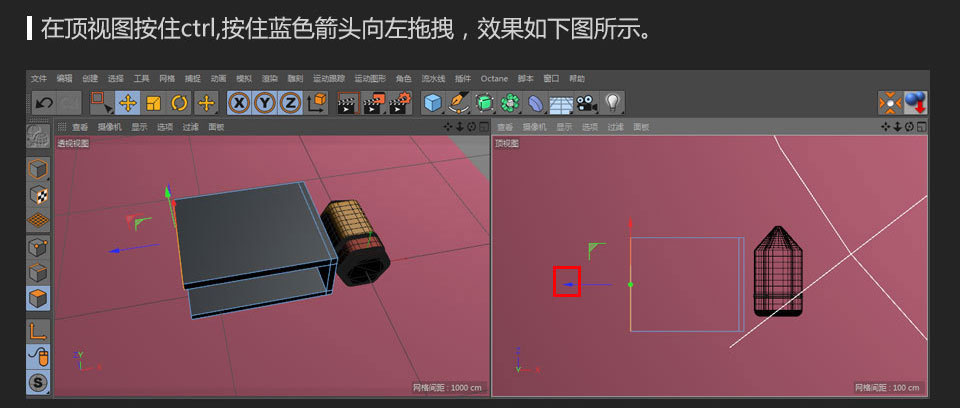Open the Camera object dropdown
Screen dimensions: 960x408
(x=587, y=103)
